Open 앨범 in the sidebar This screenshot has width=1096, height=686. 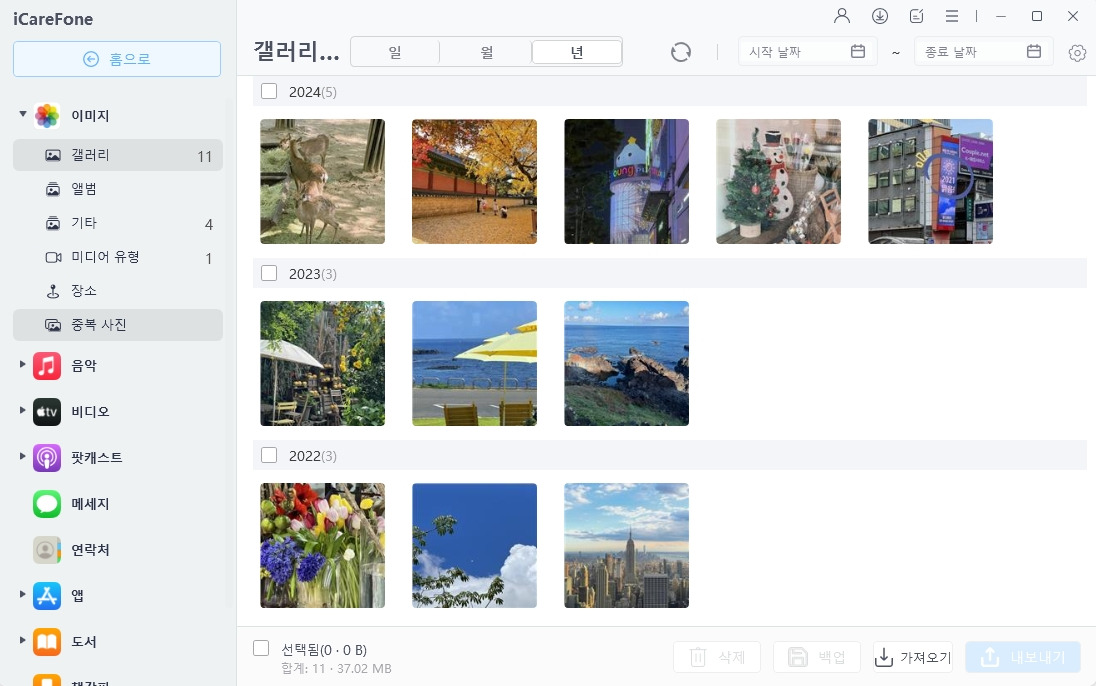click(117, 189)
